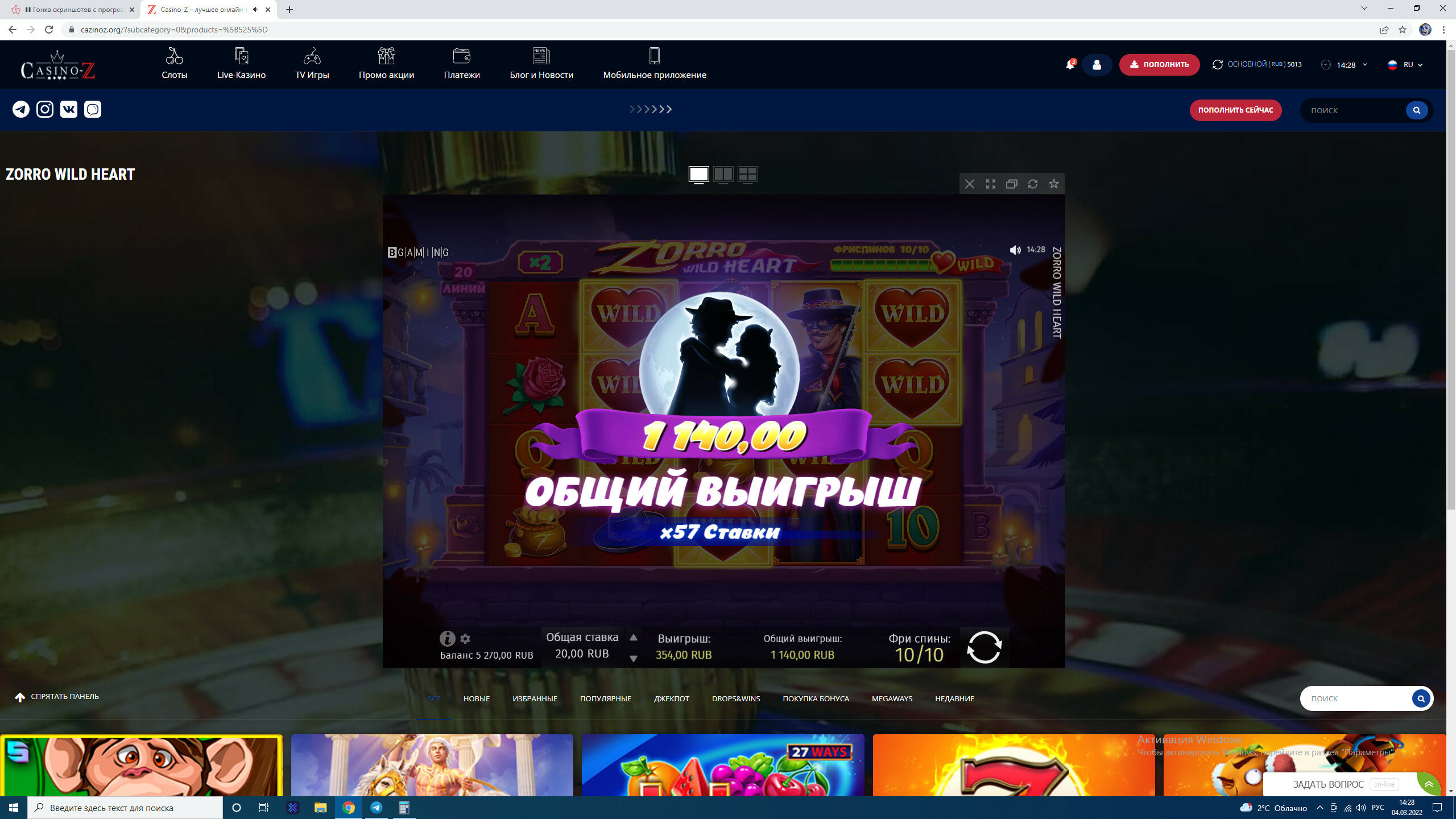Open the Instagram social icon
Screen dimensions: 1456x819
(x=45, y=109)
